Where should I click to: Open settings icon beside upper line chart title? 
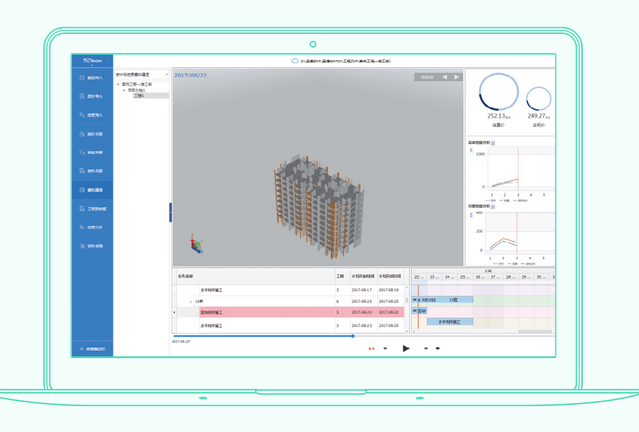493,143
